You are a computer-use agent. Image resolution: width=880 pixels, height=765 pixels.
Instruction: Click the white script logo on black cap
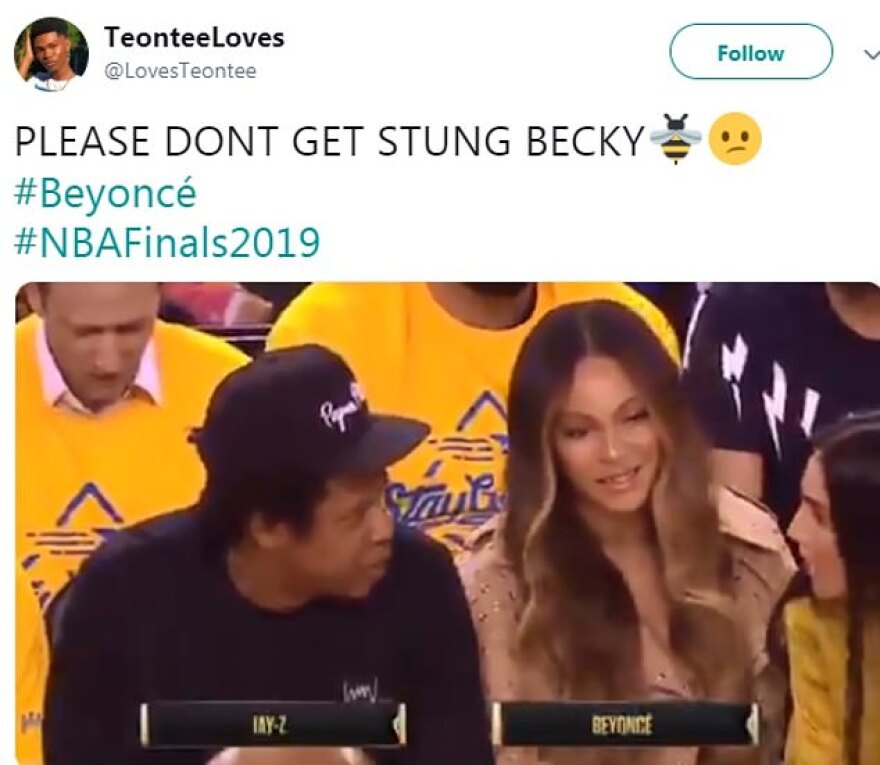click(343, 407)
